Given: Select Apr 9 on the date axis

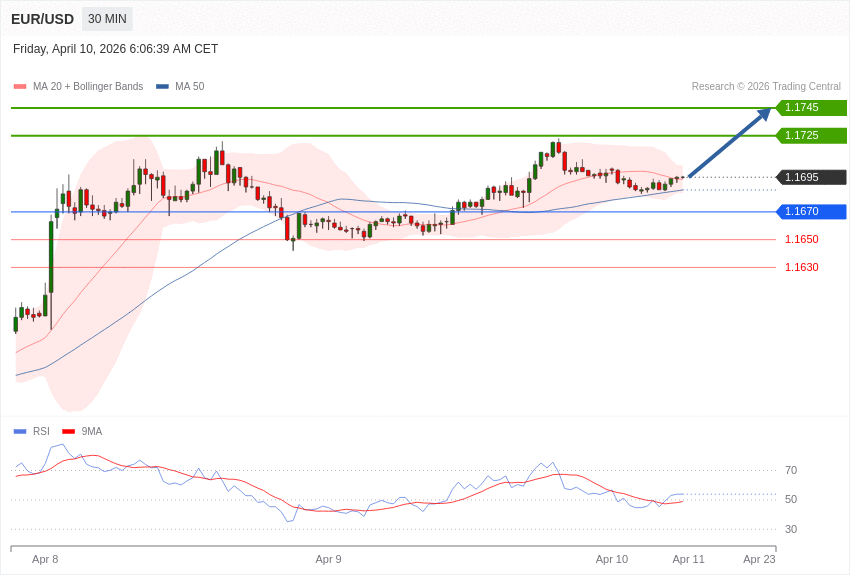Looking at the screenshot, I should tap(328, 559).
